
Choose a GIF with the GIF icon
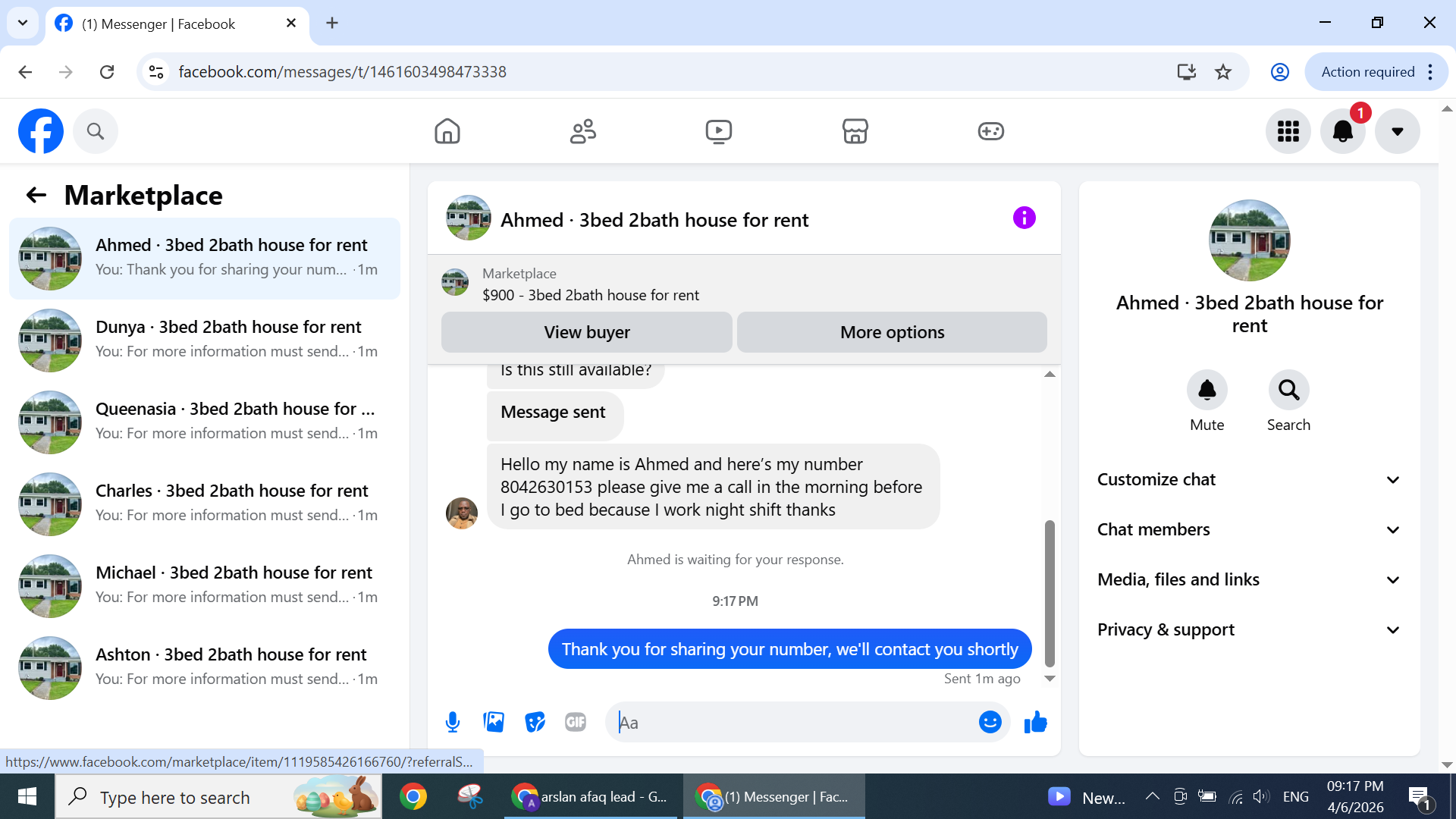576,722
